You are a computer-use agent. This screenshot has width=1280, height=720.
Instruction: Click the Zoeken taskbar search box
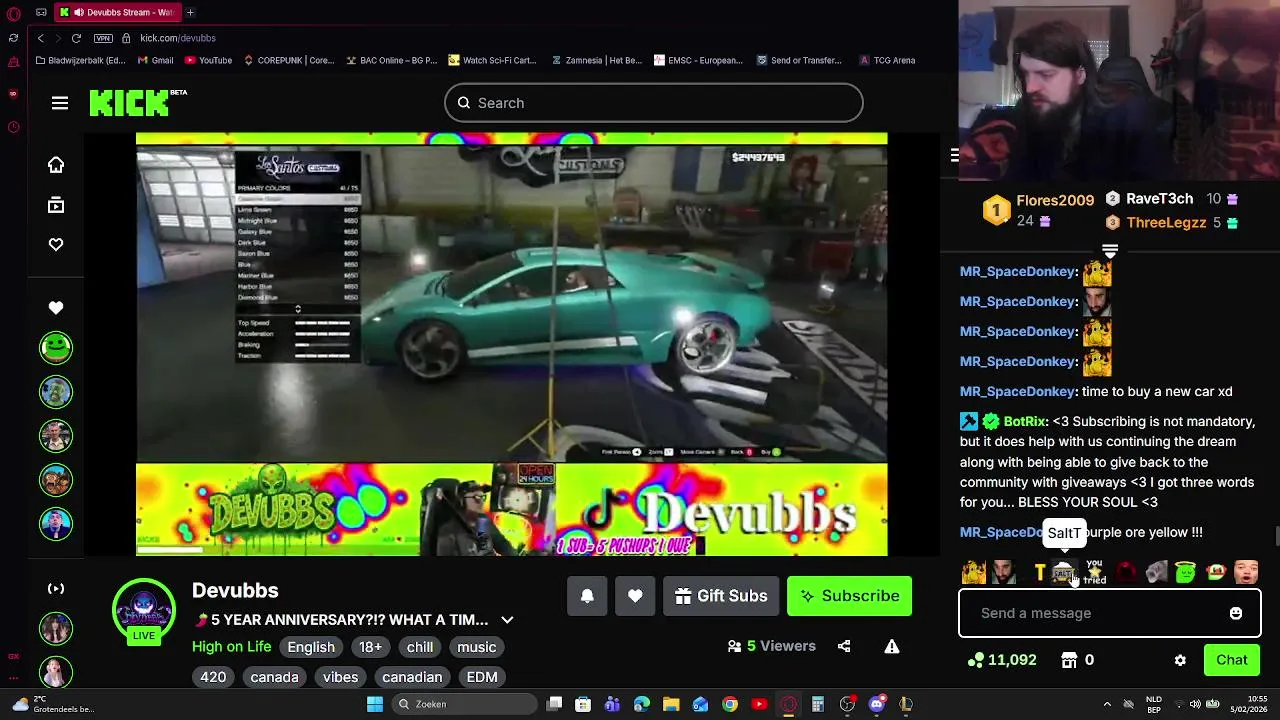pyautogui.click(x=466, y=704)
